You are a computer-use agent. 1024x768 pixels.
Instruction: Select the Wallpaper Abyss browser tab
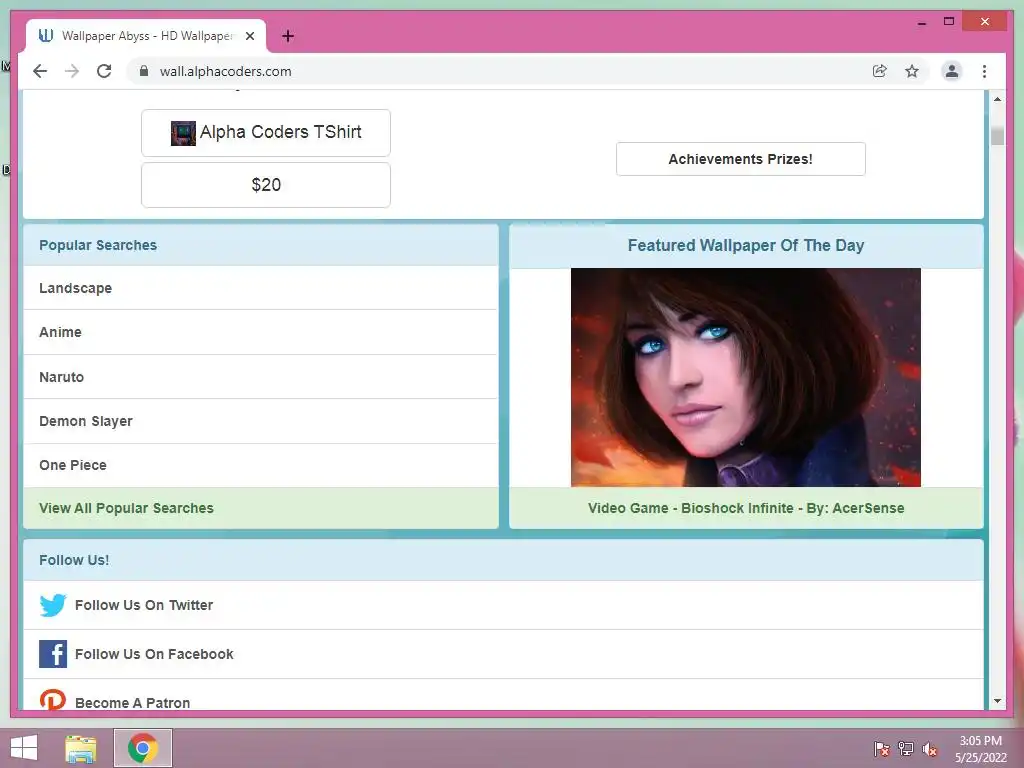pos(146,36)
